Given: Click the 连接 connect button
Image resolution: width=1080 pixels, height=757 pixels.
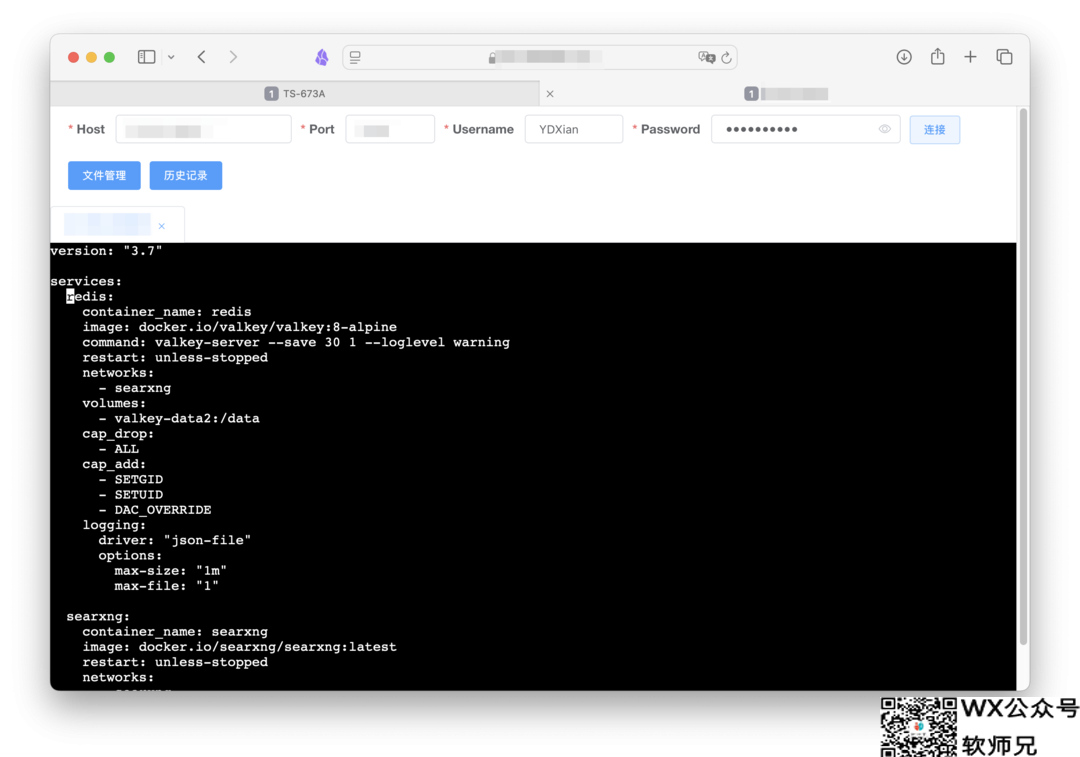Looking at the screenshot, I should point(935,129).
